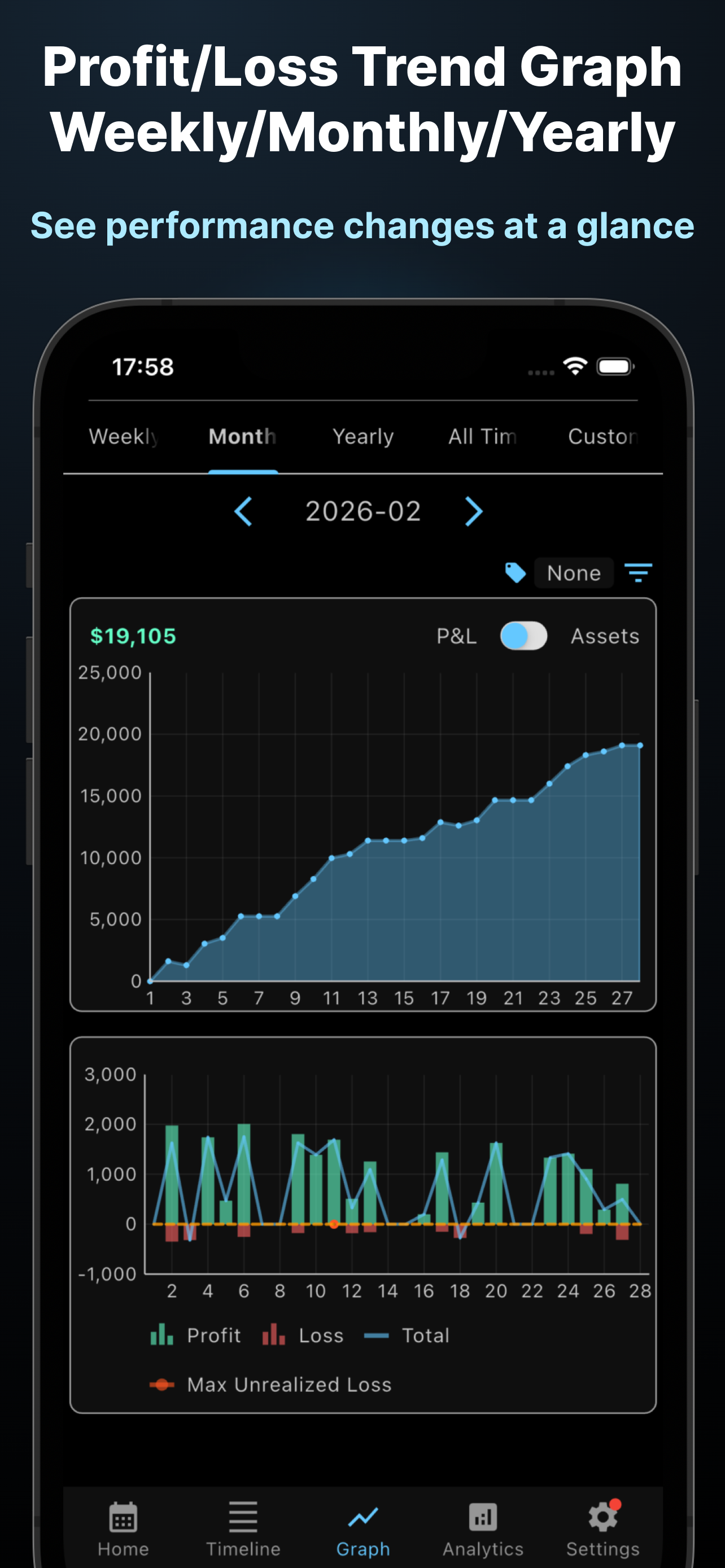Open the Analytics tab in bottom bar
The image size is (725, 1568).
[x=483, y=1529]
